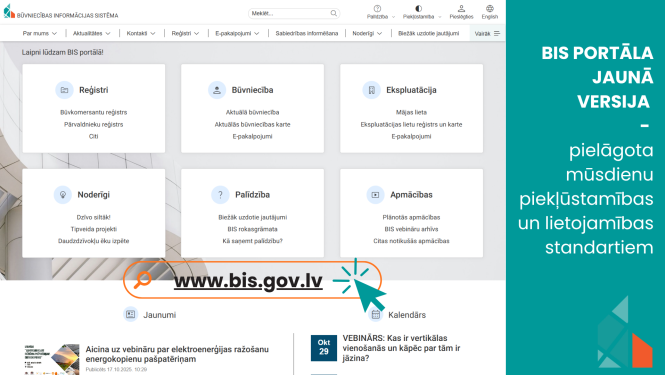The image size is (665, 375).
Task: Open the Jaunumi section heading
Action: pyautogui.click(x=159, y=315)
